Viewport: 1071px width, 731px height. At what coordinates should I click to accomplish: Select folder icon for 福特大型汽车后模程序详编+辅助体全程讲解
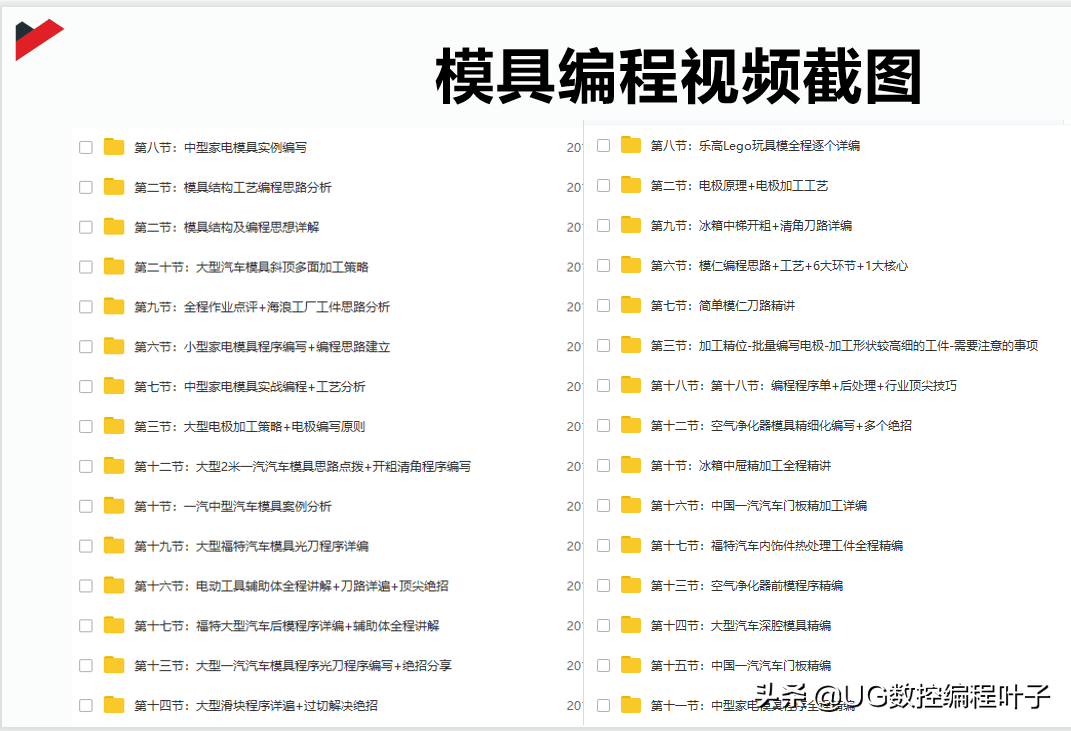tap(113, 625)
